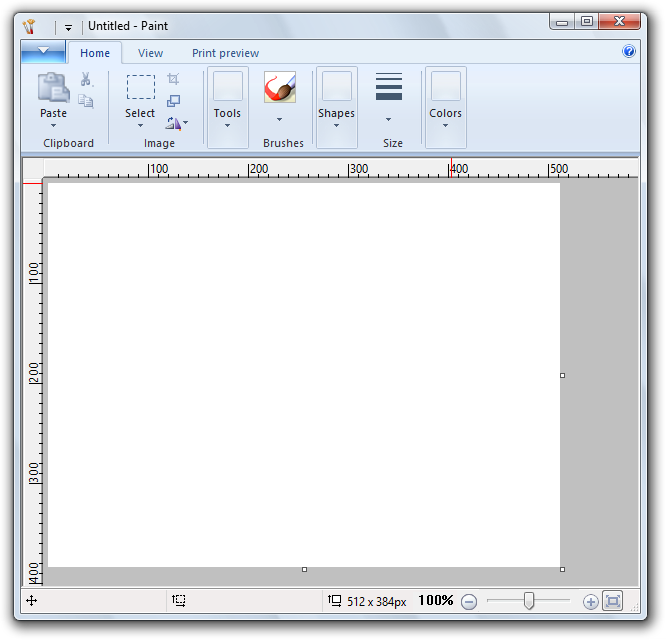Click the Image group label
This screenshot has height=640, width=666.
pyautogui.click(x=159, y=144)
